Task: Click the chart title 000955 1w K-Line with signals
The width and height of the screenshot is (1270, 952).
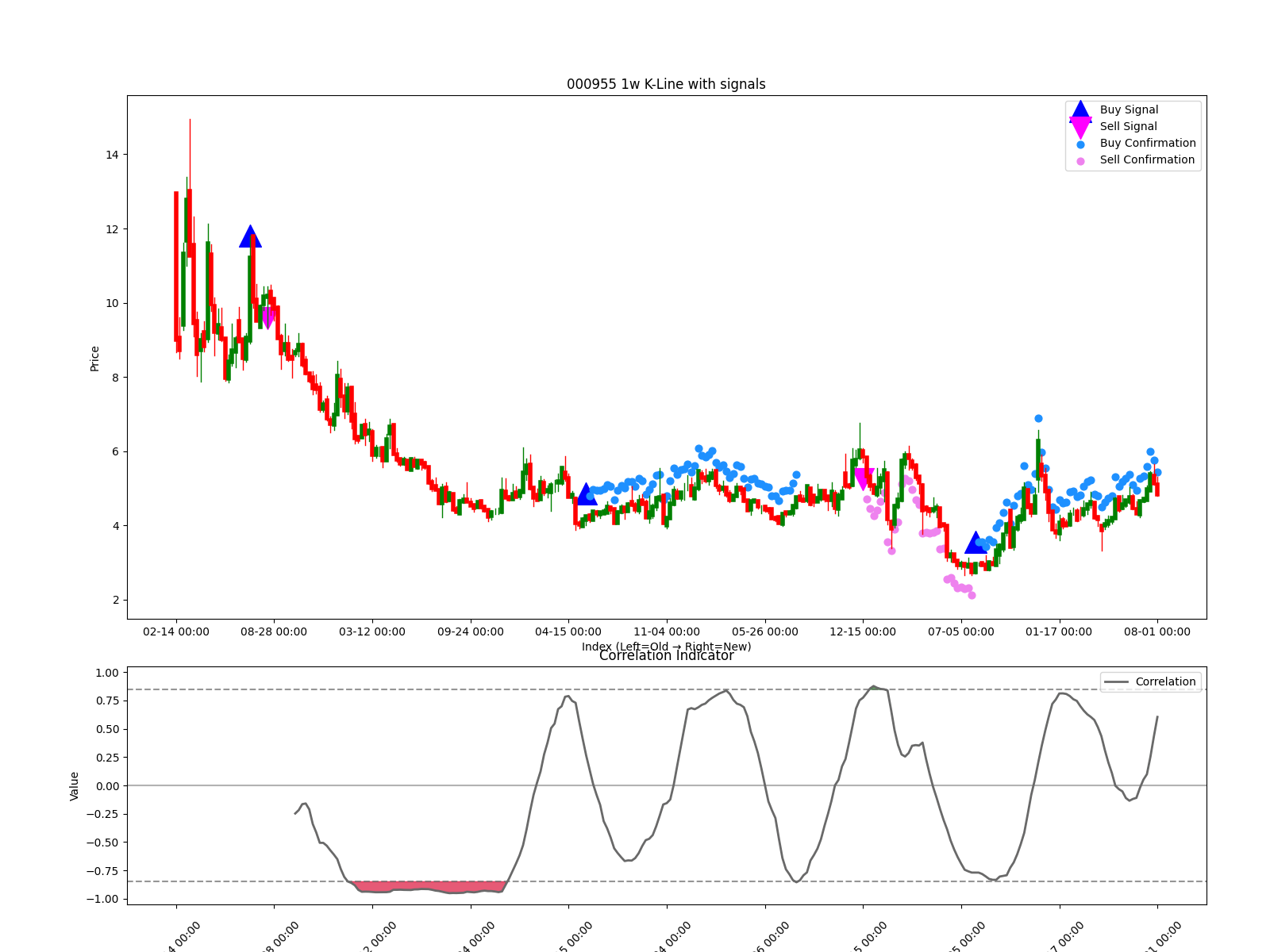Action: coord(666,84)
